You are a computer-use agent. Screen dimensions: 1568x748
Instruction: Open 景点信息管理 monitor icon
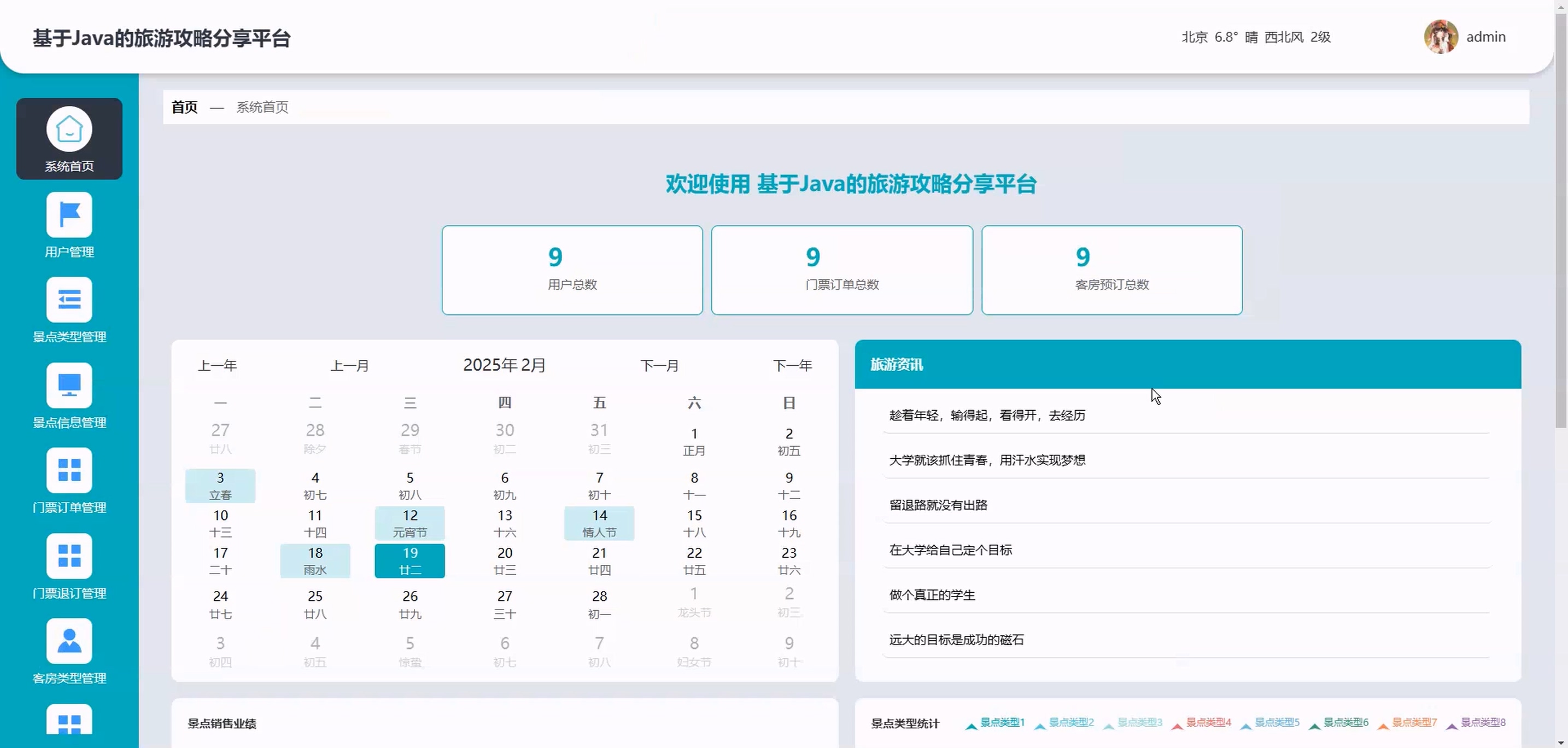pos(69,385)
